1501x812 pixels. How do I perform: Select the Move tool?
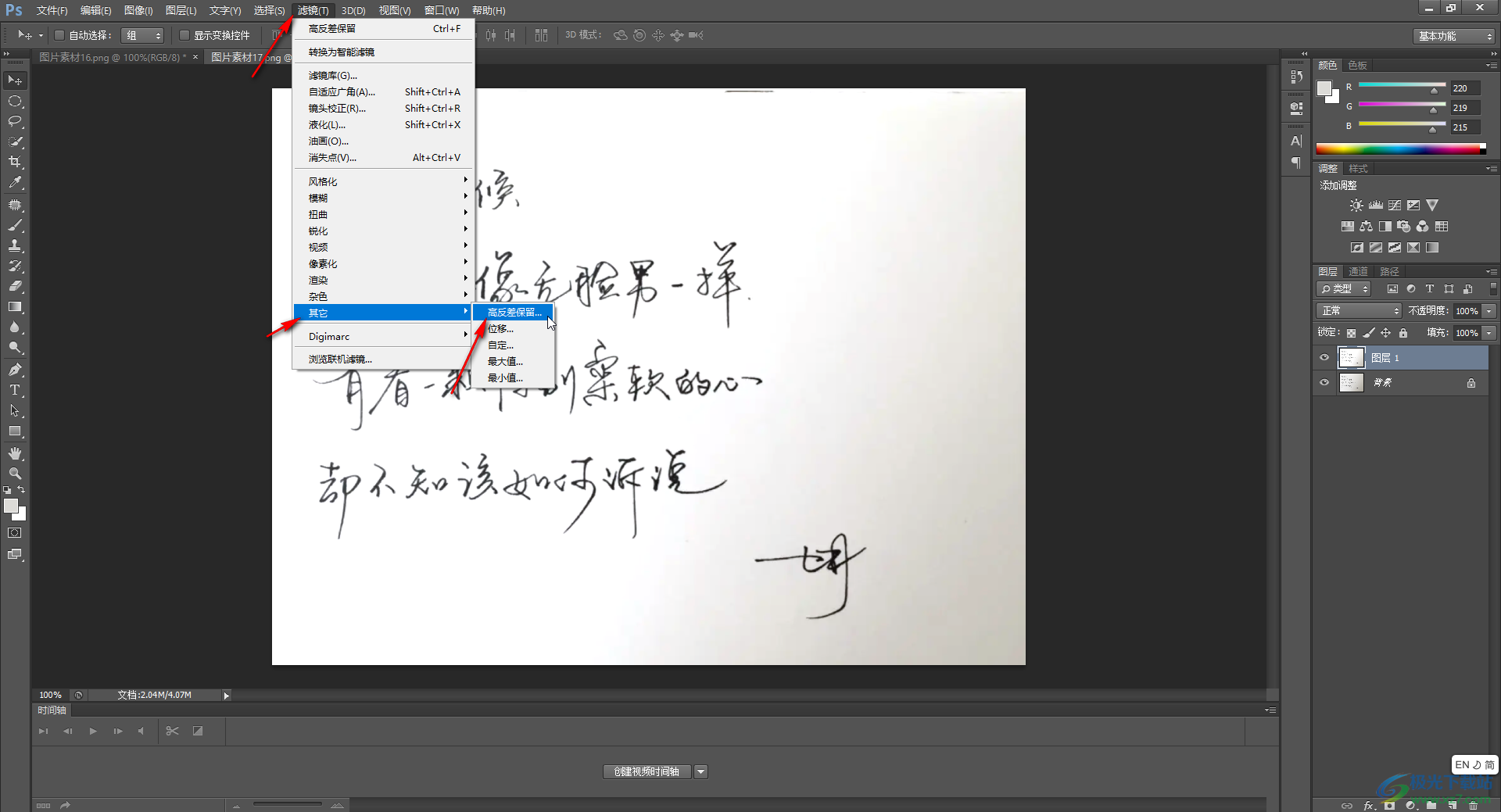click(15, 80)
